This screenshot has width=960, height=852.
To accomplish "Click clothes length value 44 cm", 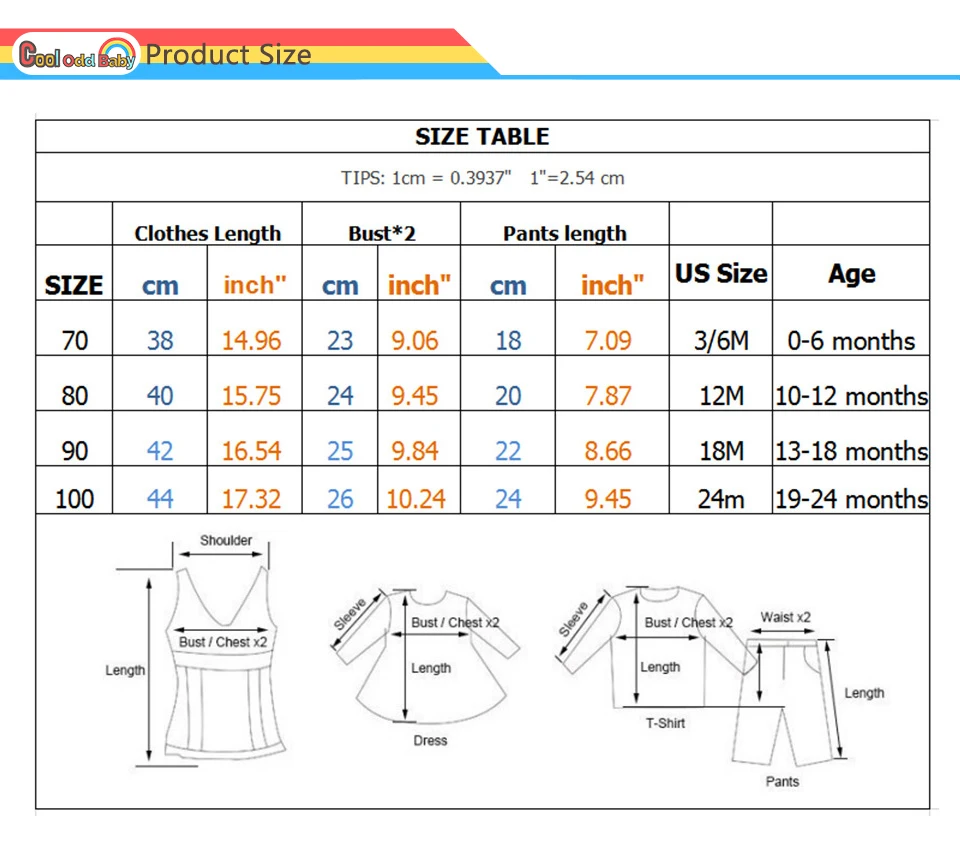I will click(x=160, y=499).
